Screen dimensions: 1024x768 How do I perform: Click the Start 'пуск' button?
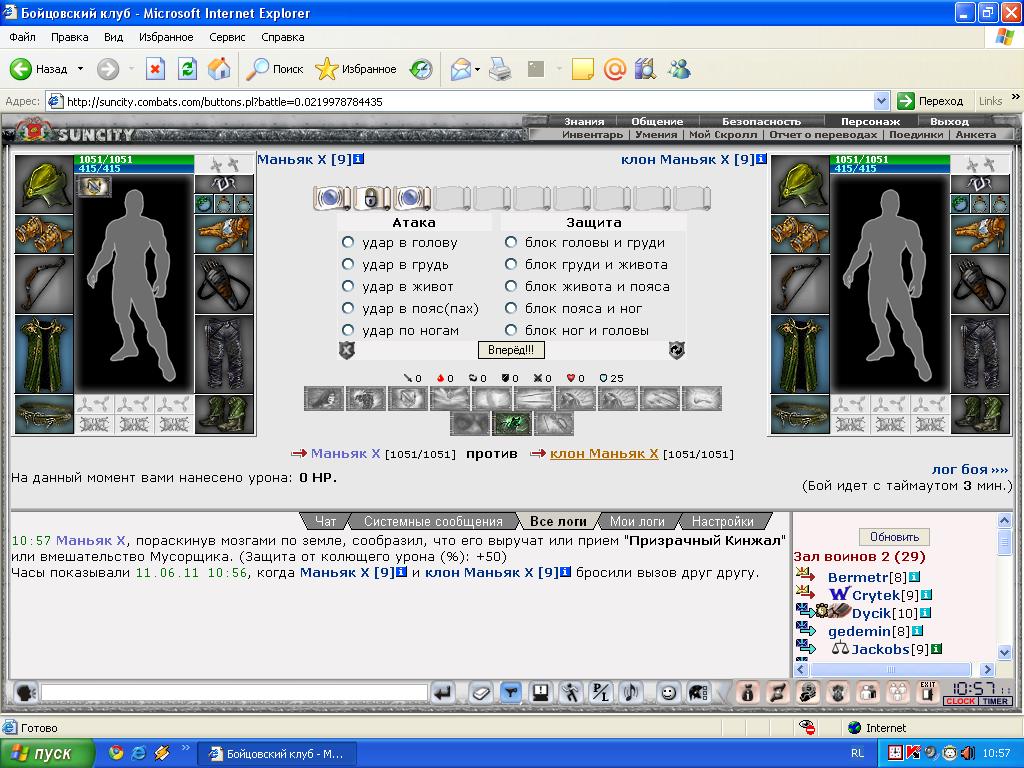pos(47,754)
